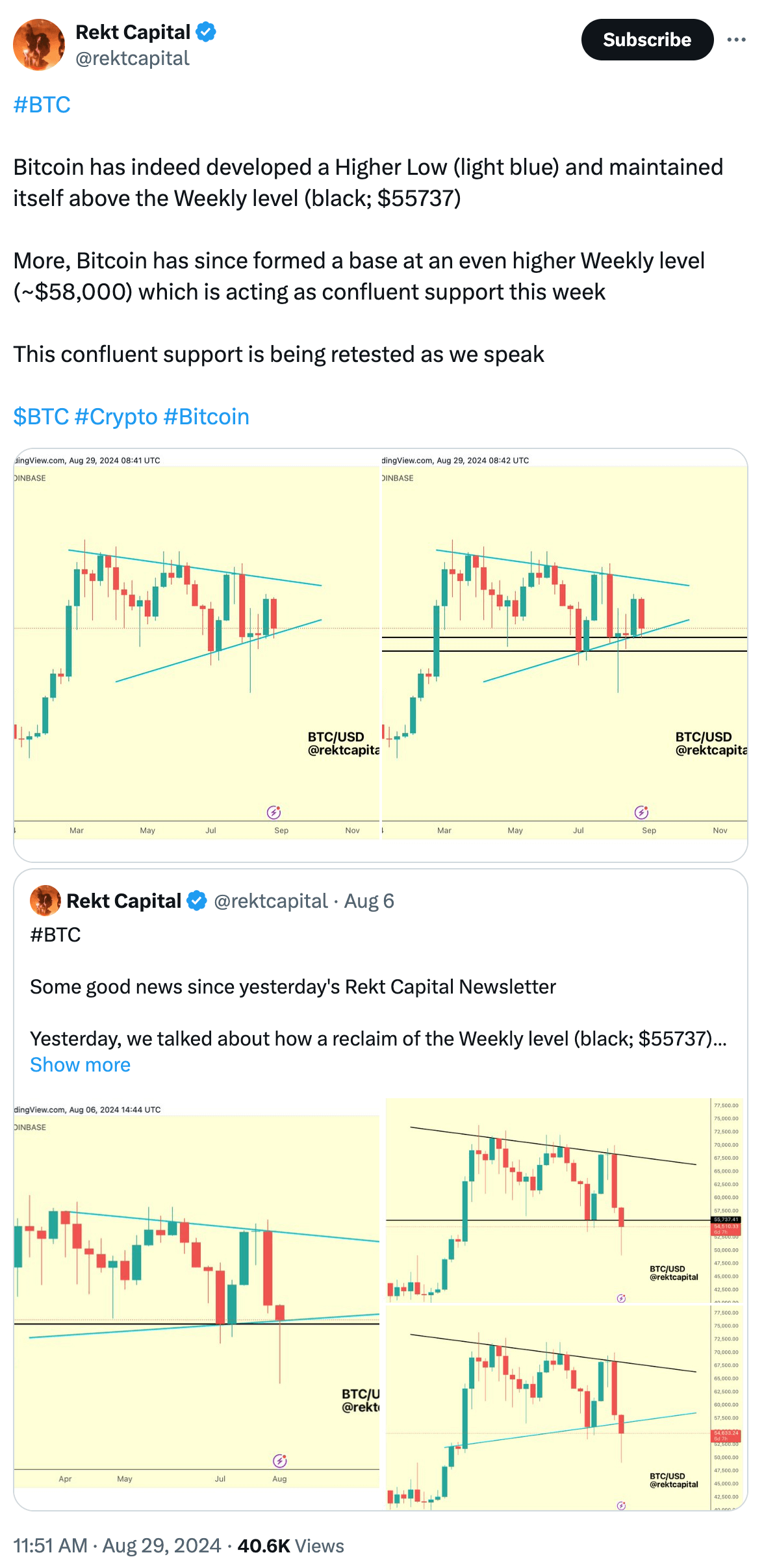
Task: Click the Subscribe button
Action: tap(646, 39)
